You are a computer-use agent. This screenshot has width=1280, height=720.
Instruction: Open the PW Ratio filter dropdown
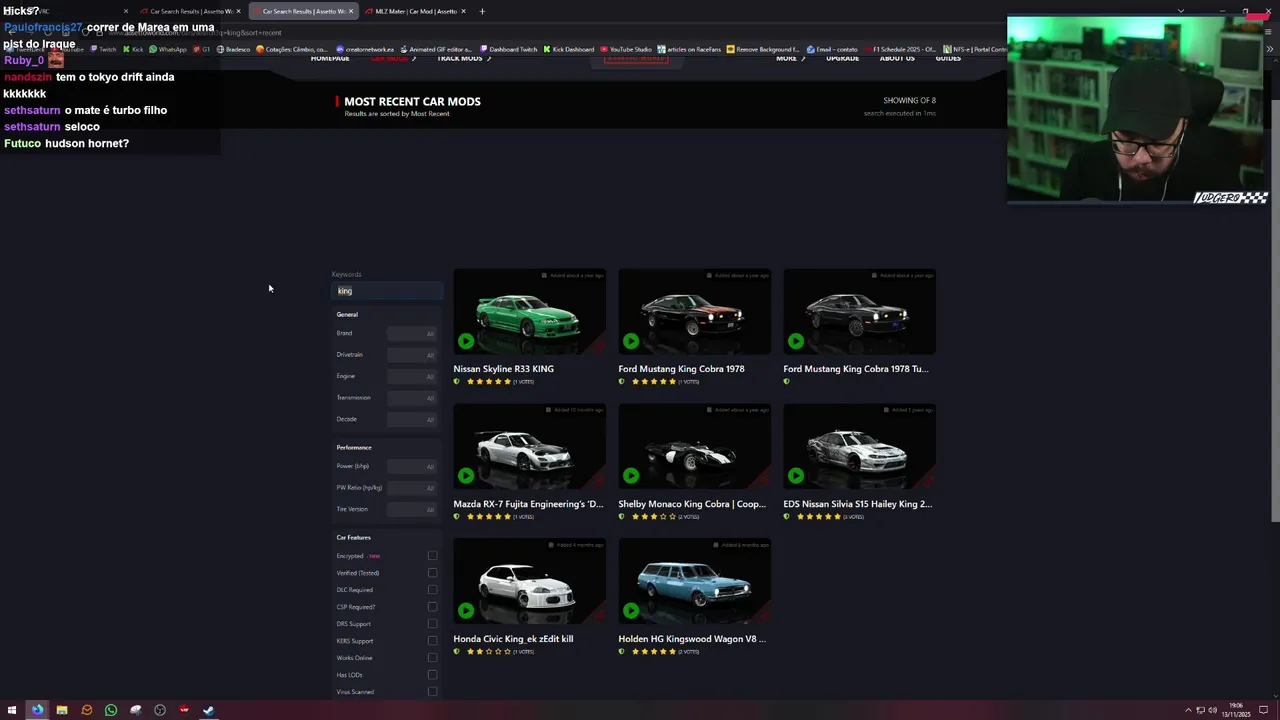pos(412,488)
